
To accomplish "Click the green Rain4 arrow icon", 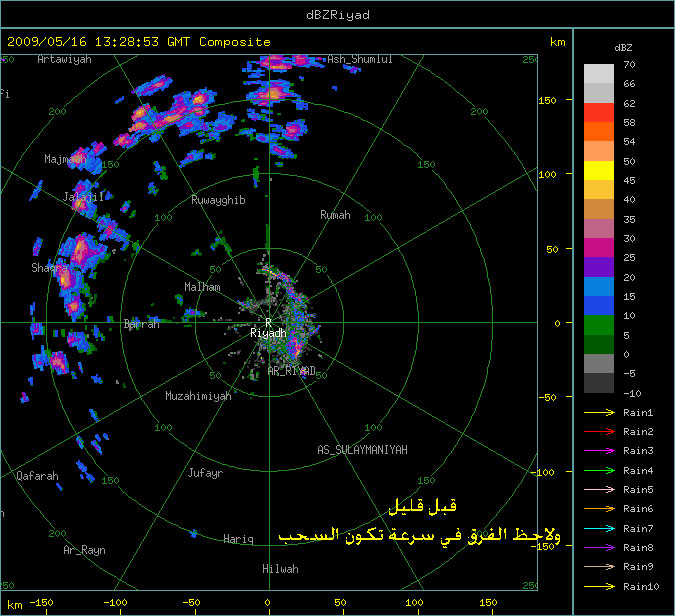I will pyautogui.click(x=599, y=471).
